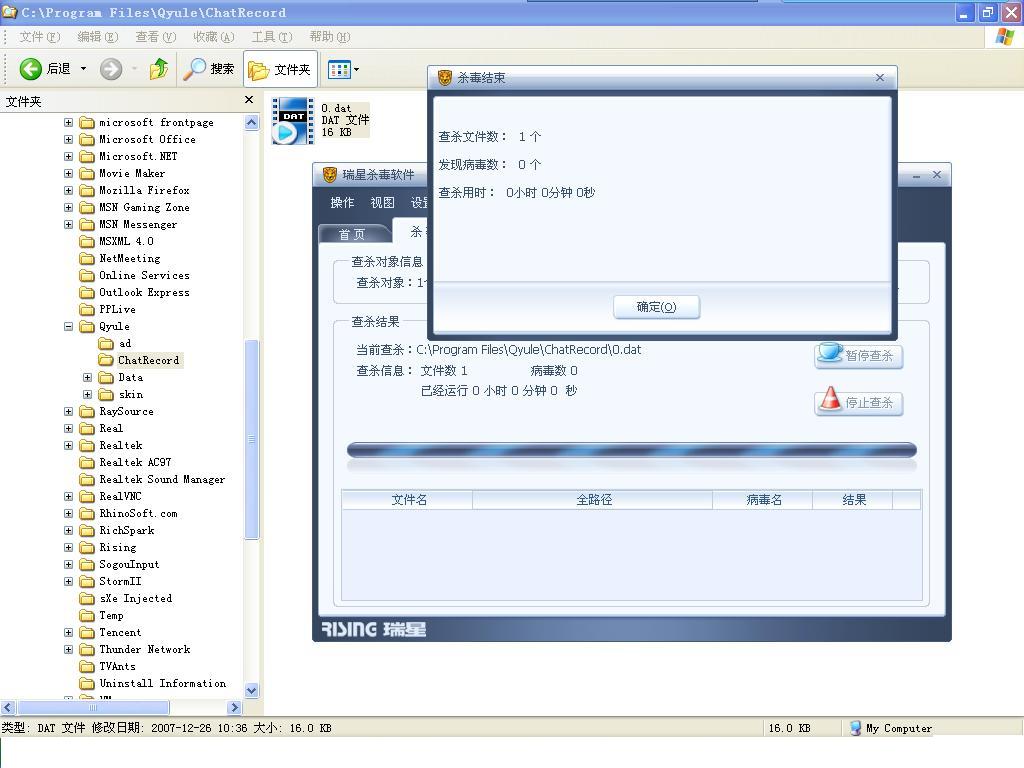
Task: Open the 查看(V) menu
Action: [155, 37]
